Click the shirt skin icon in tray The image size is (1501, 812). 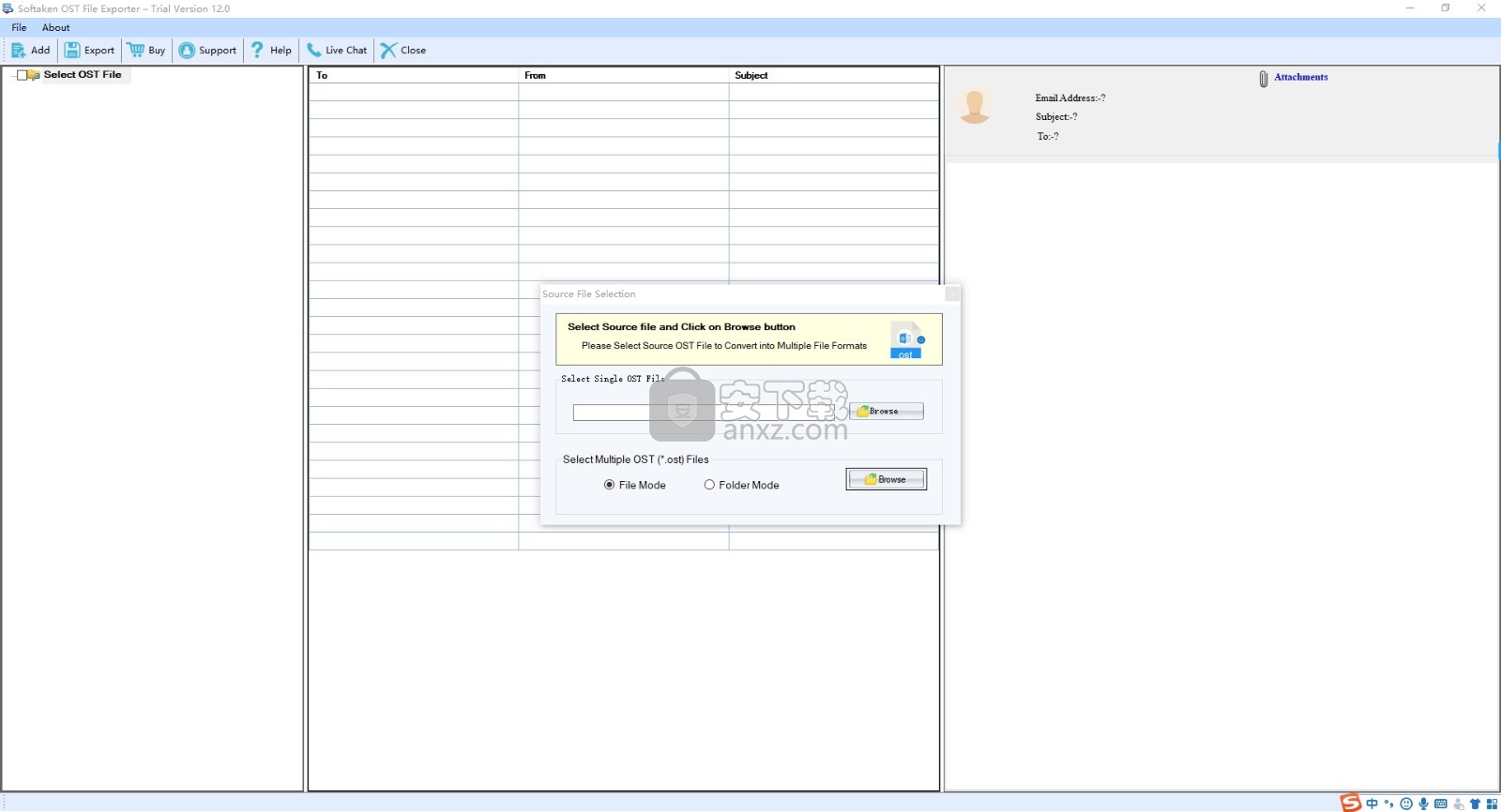pos(1476,804)
